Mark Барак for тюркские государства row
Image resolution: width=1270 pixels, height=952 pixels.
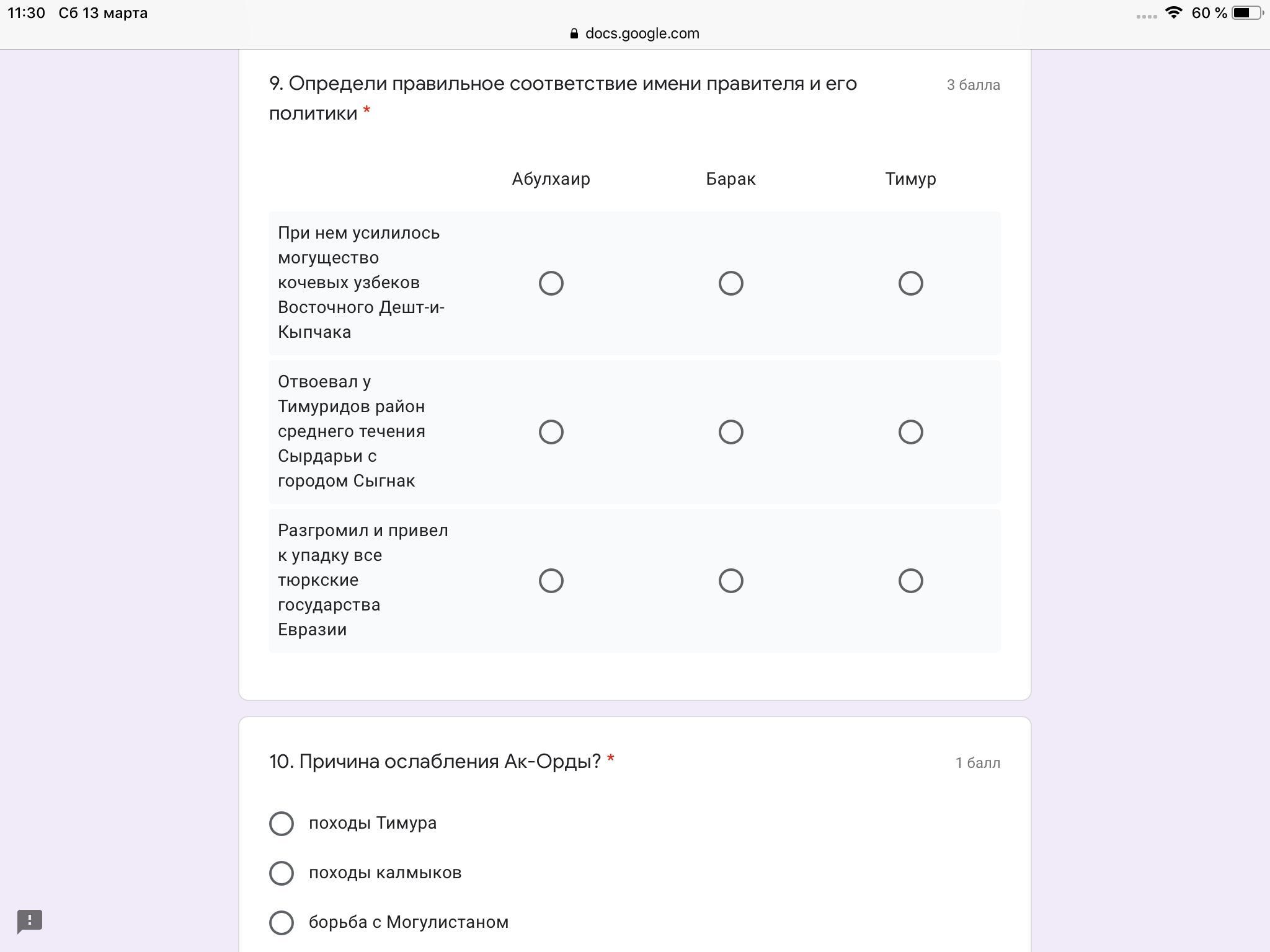[730, 581]
